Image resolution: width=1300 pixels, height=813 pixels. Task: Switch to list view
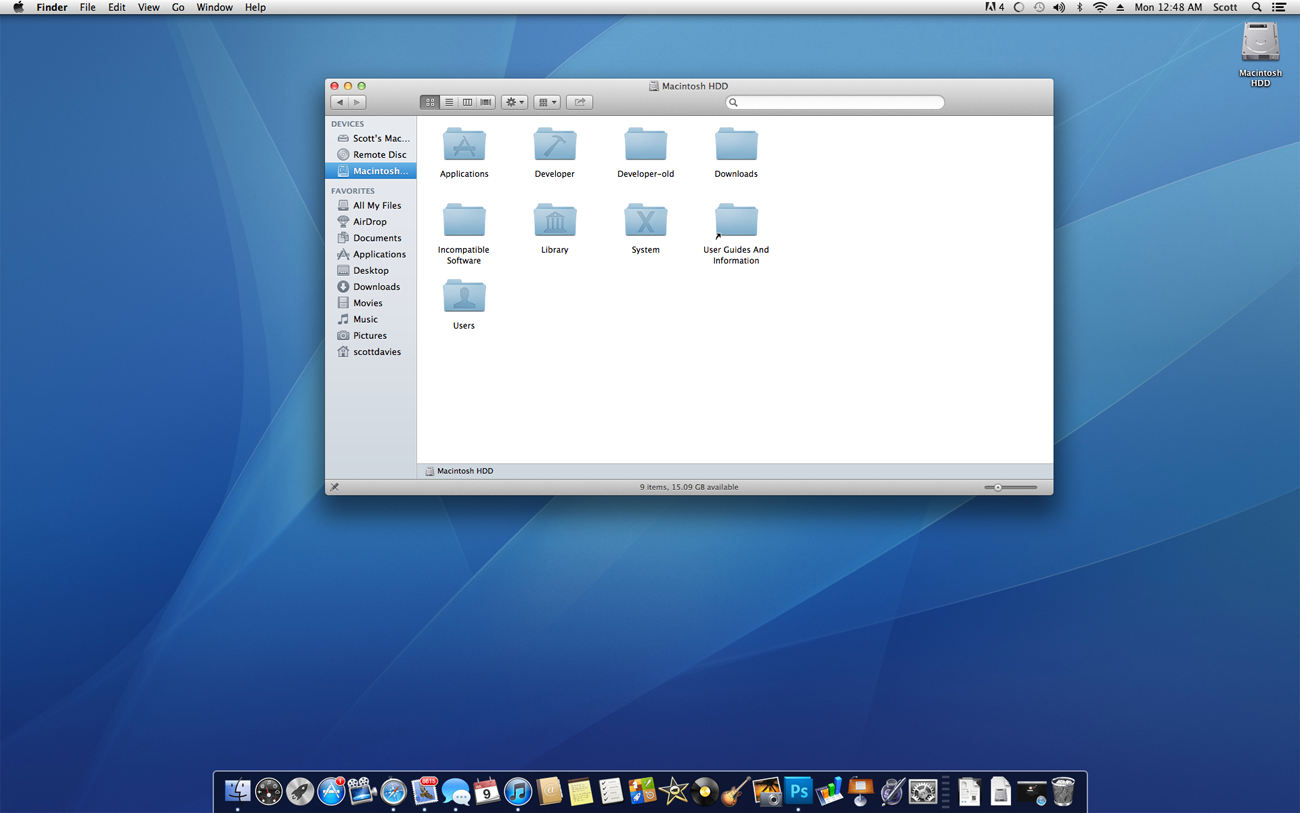449,102
